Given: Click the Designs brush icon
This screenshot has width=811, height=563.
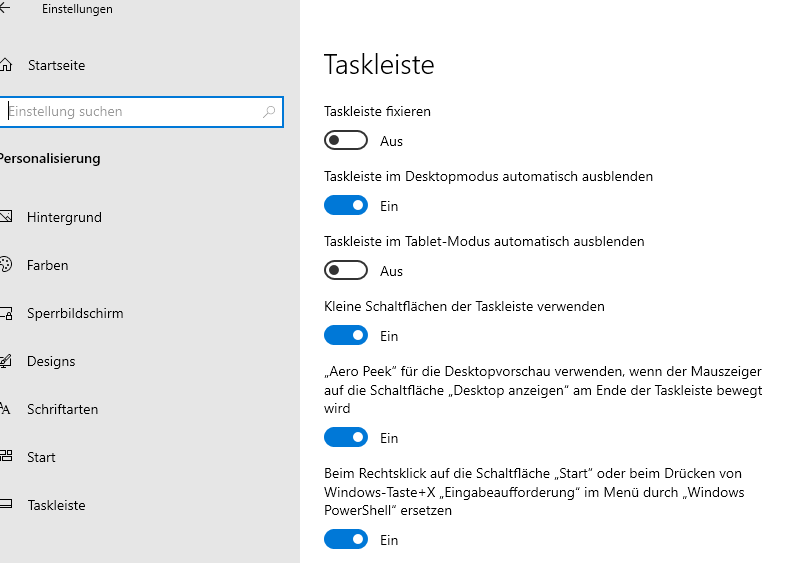Looking at the screenshot, I should 6,361.
